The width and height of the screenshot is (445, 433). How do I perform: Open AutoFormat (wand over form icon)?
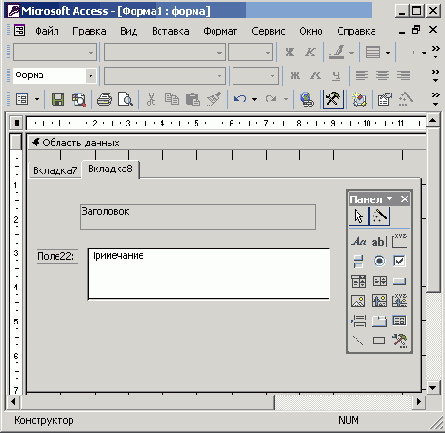[x=359, y=99]
